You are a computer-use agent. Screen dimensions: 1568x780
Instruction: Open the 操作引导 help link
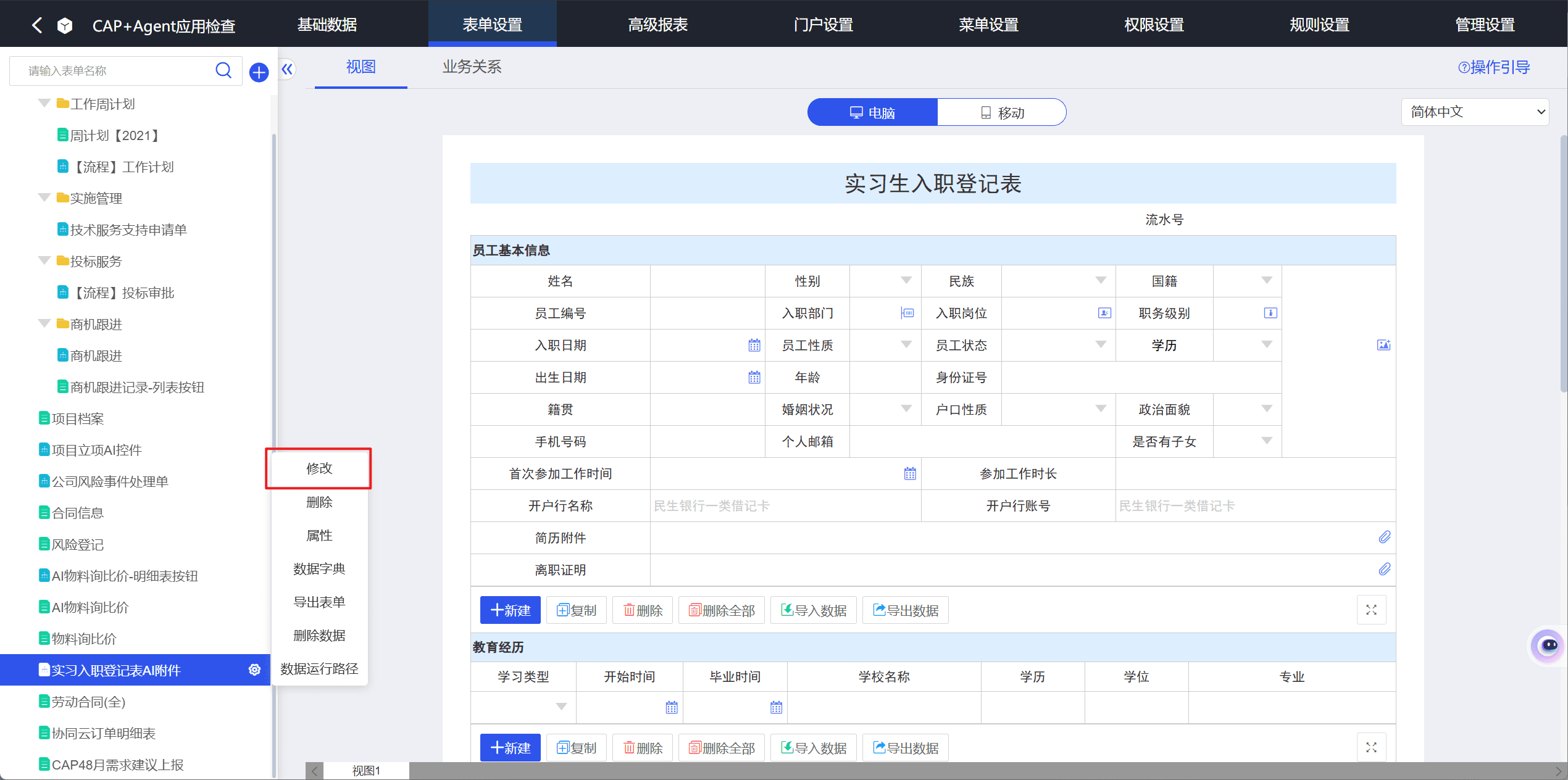point(1494,67)
